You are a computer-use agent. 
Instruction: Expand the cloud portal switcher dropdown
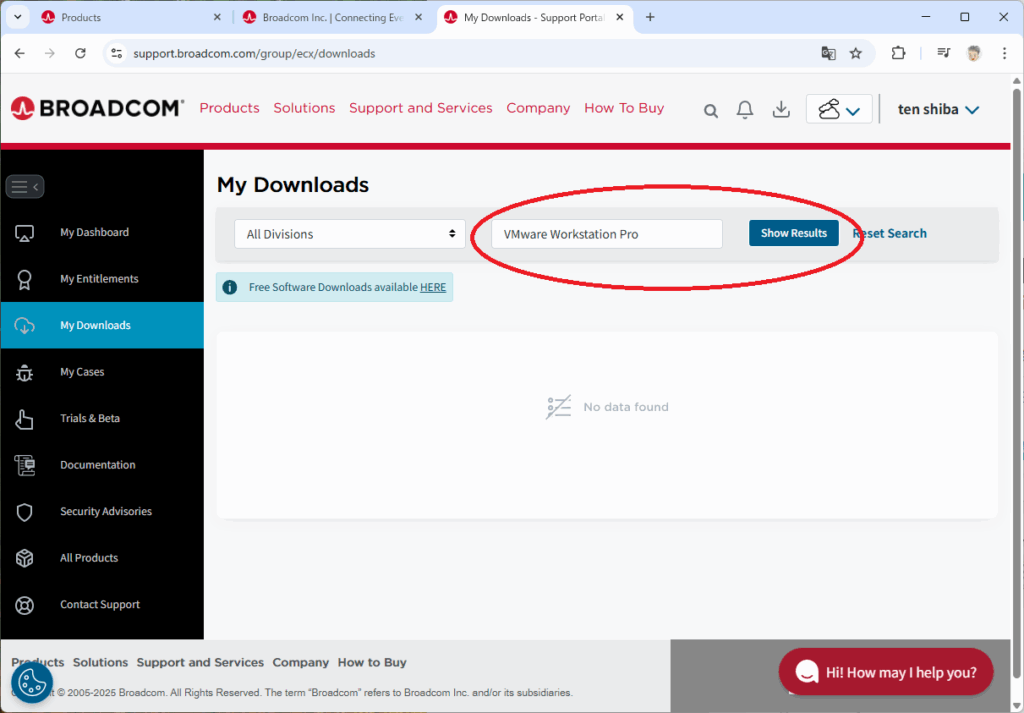pos(839,110)
